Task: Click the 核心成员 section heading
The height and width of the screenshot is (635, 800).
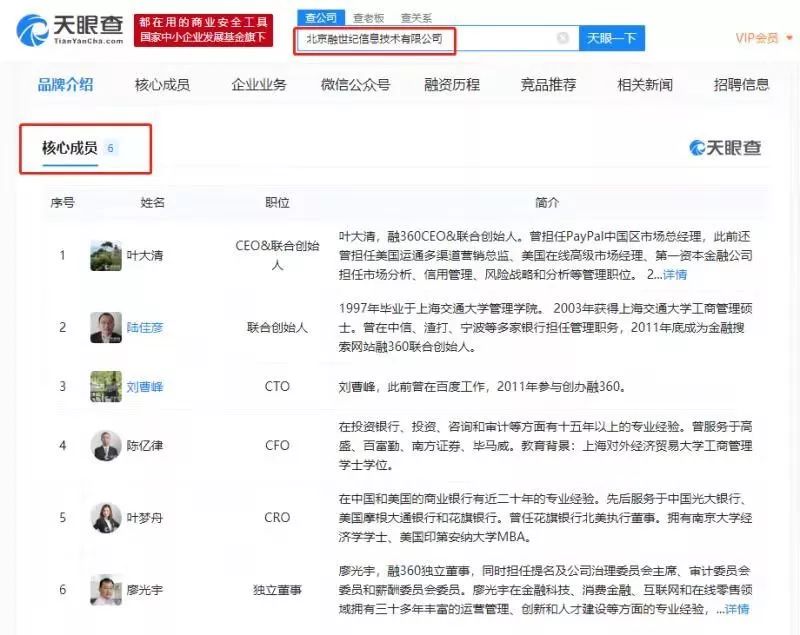Action: tap(70, 148)
